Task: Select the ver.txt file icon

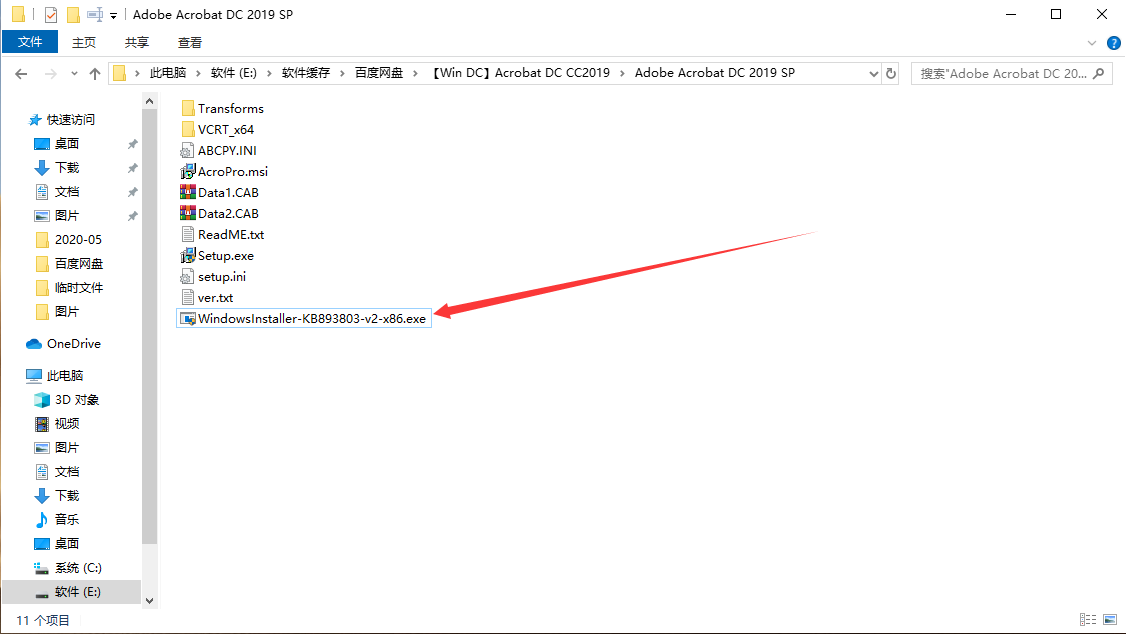Action: [x=187, y=297]
